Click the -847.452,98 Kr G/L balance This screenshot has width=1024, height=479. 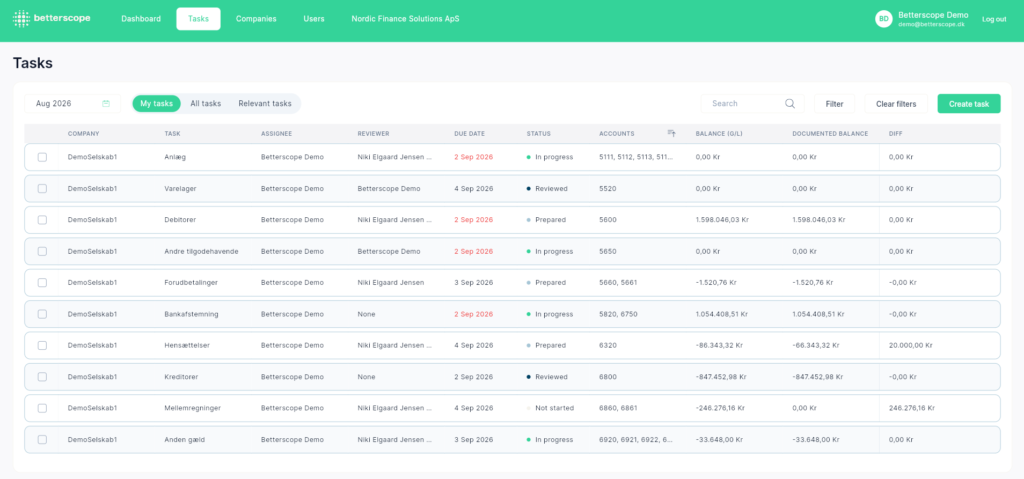723,376
